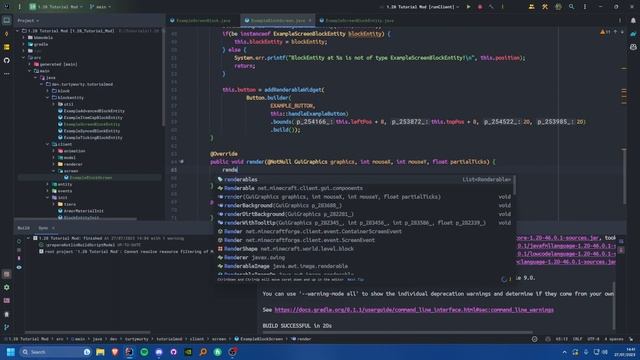Open the docs.gradle.org link
Screen dimensions: 640x360
414,310
